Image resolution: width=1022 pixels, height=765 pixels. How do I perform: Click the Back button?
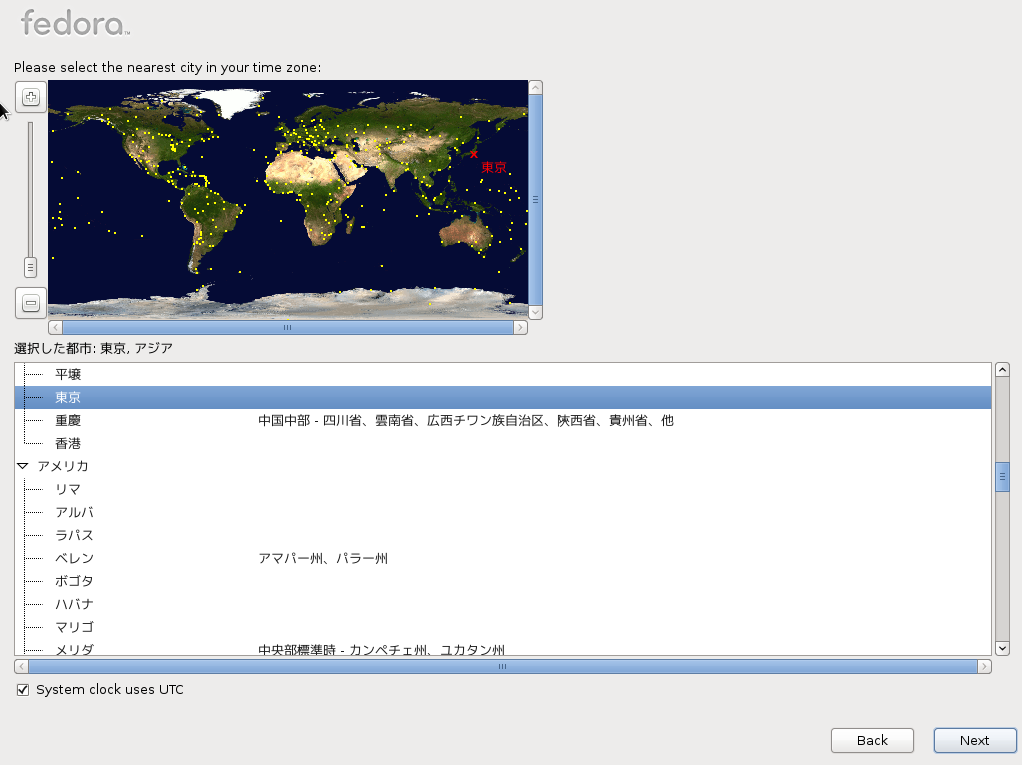tap(872, 740)
